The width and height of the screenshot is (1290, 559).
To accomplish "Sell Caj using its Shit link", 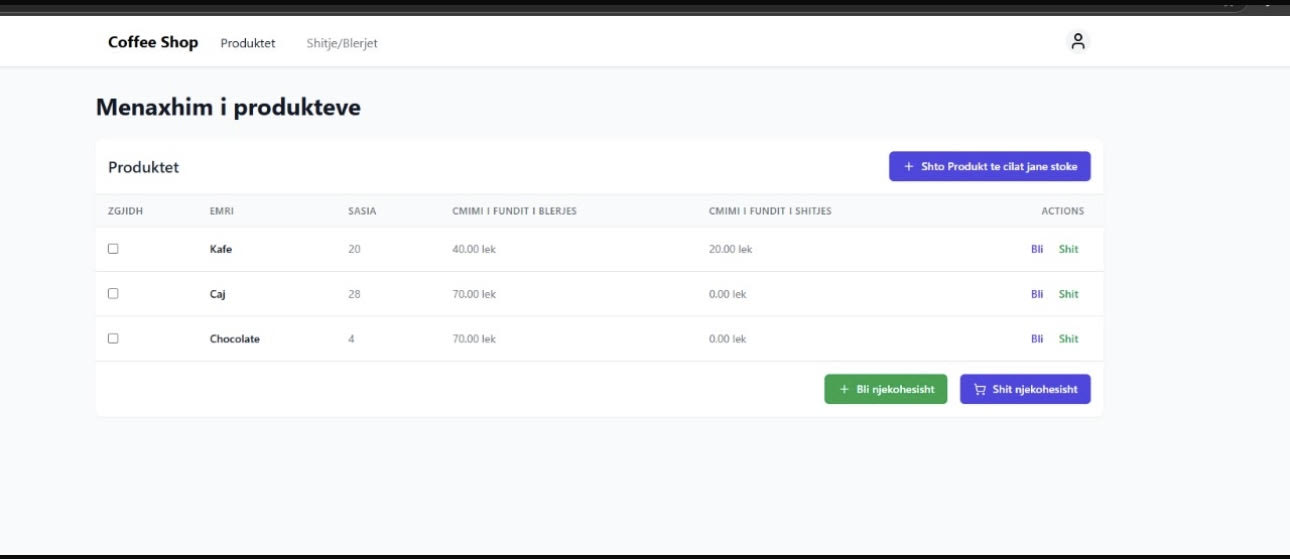I will pyautogui.click(x=1068, y=294).
